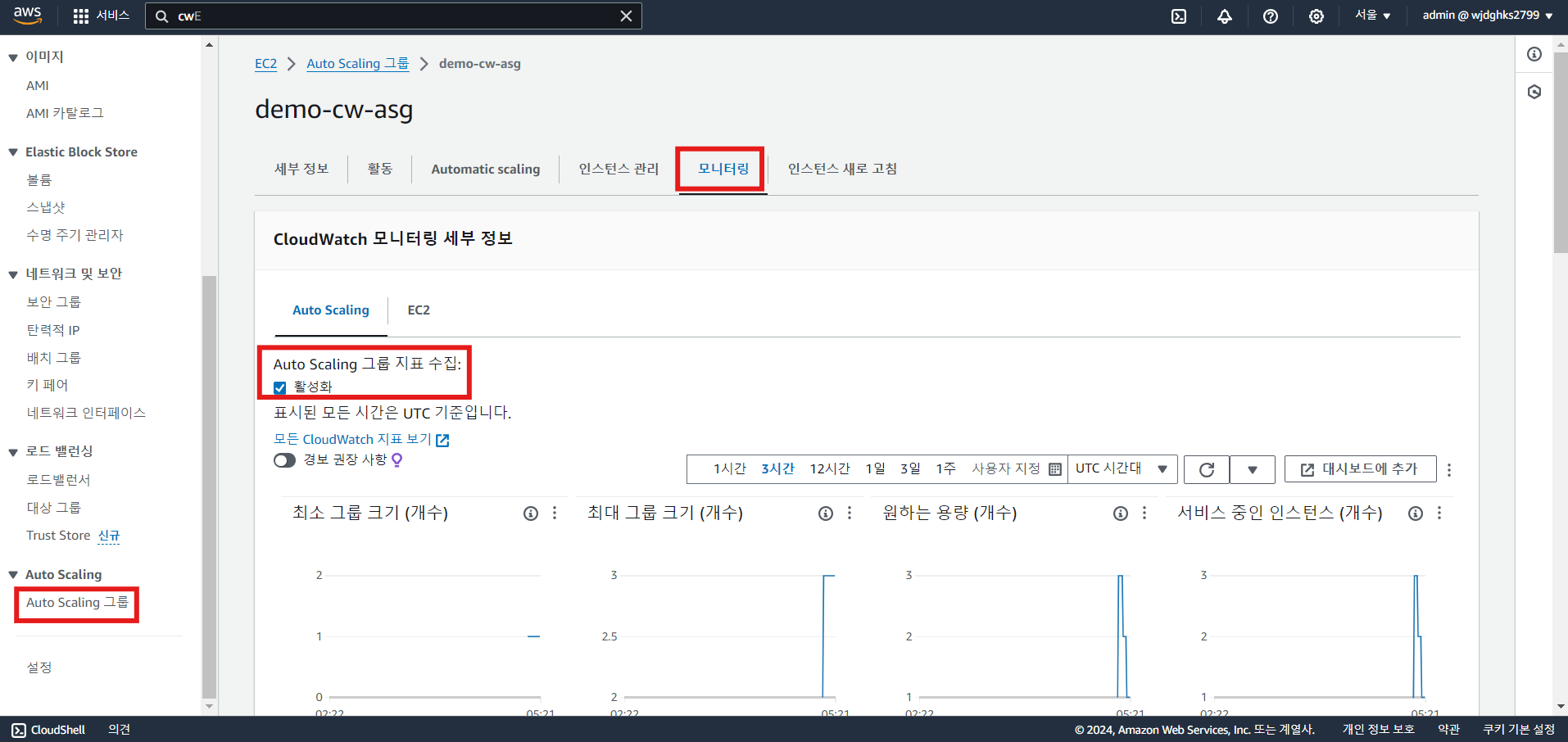Switch to the 세부 정보 tab
The width and height of the screenshot is (1568, 742).
(x=301, y=169)
